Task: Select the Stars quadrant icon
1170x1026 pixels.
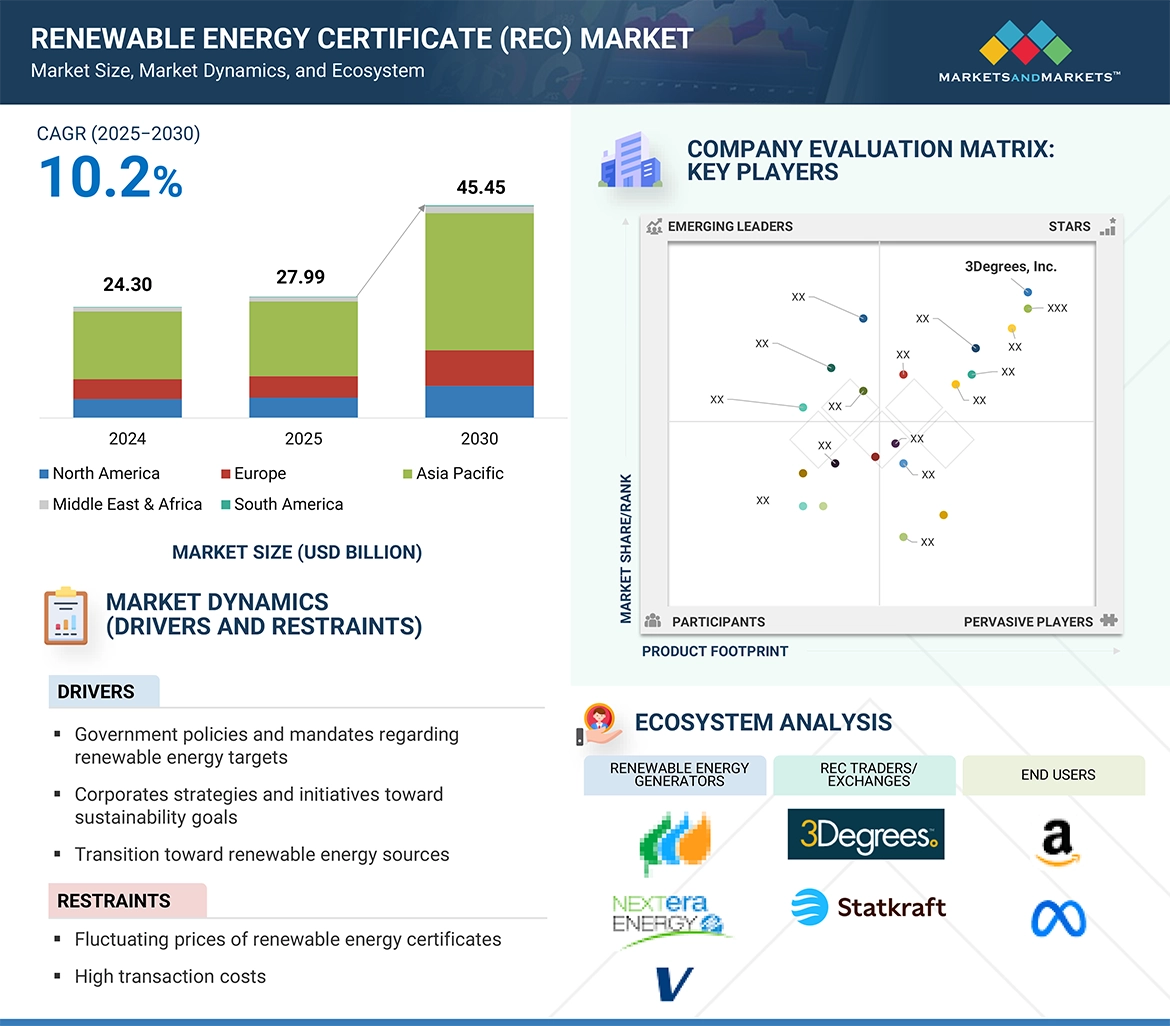Action: [x=1107, y=226]
